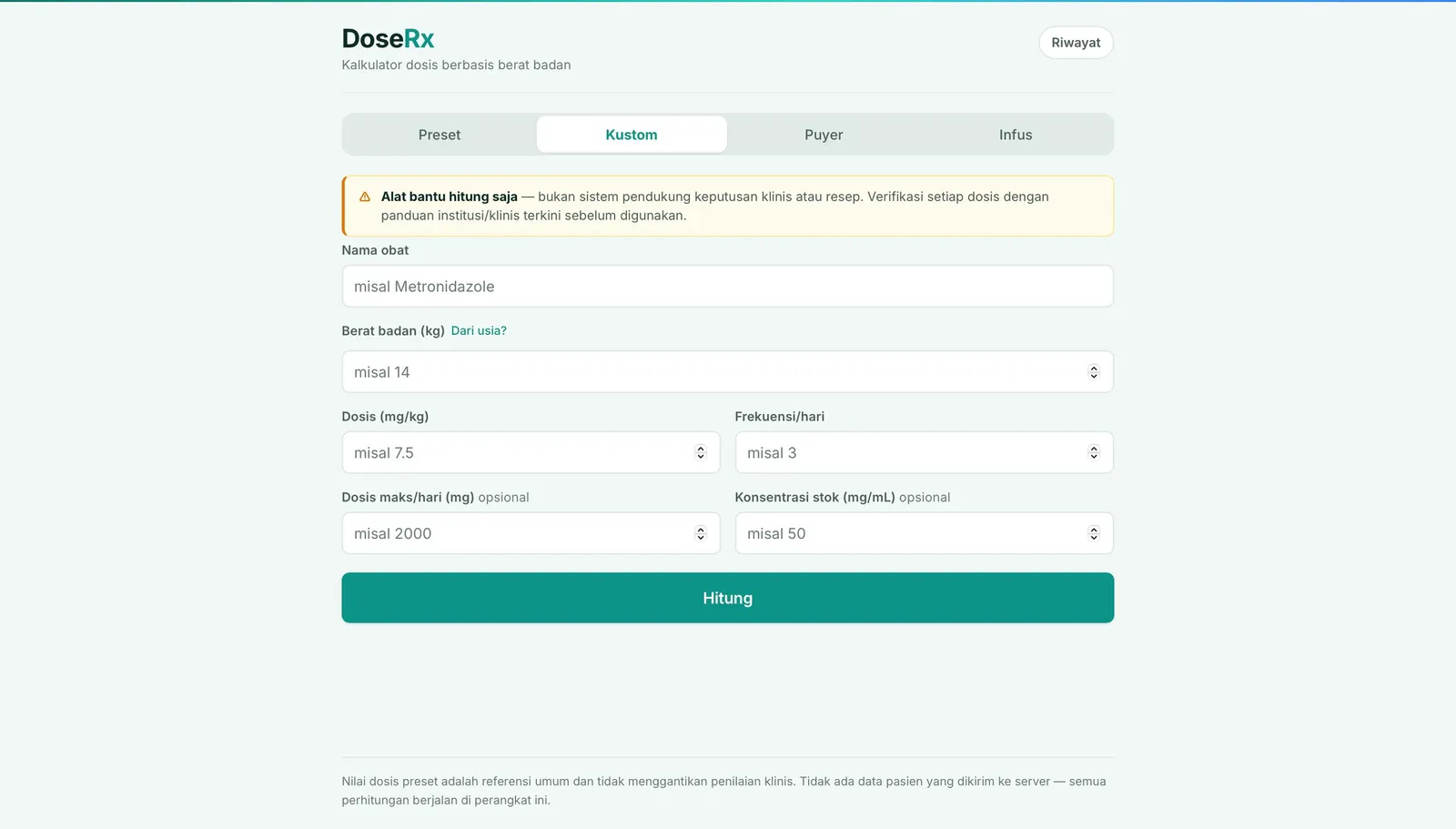Image resolution: width=1456 pixels, height=829 pixels.
Task: Click the Hitung calculate button
Action: click(728, 598)
